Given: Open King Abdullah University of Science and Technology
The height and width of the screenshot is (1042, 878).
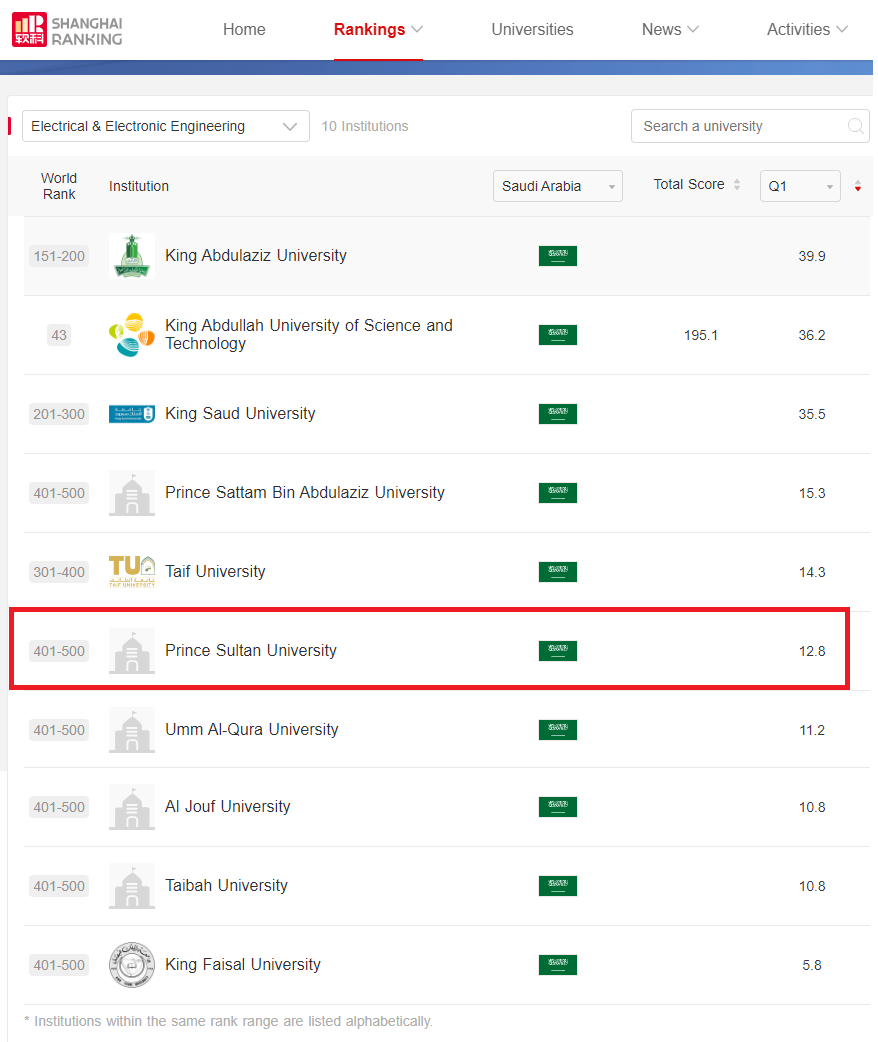Looking at the screenshot, I should [x=308, y=334].
